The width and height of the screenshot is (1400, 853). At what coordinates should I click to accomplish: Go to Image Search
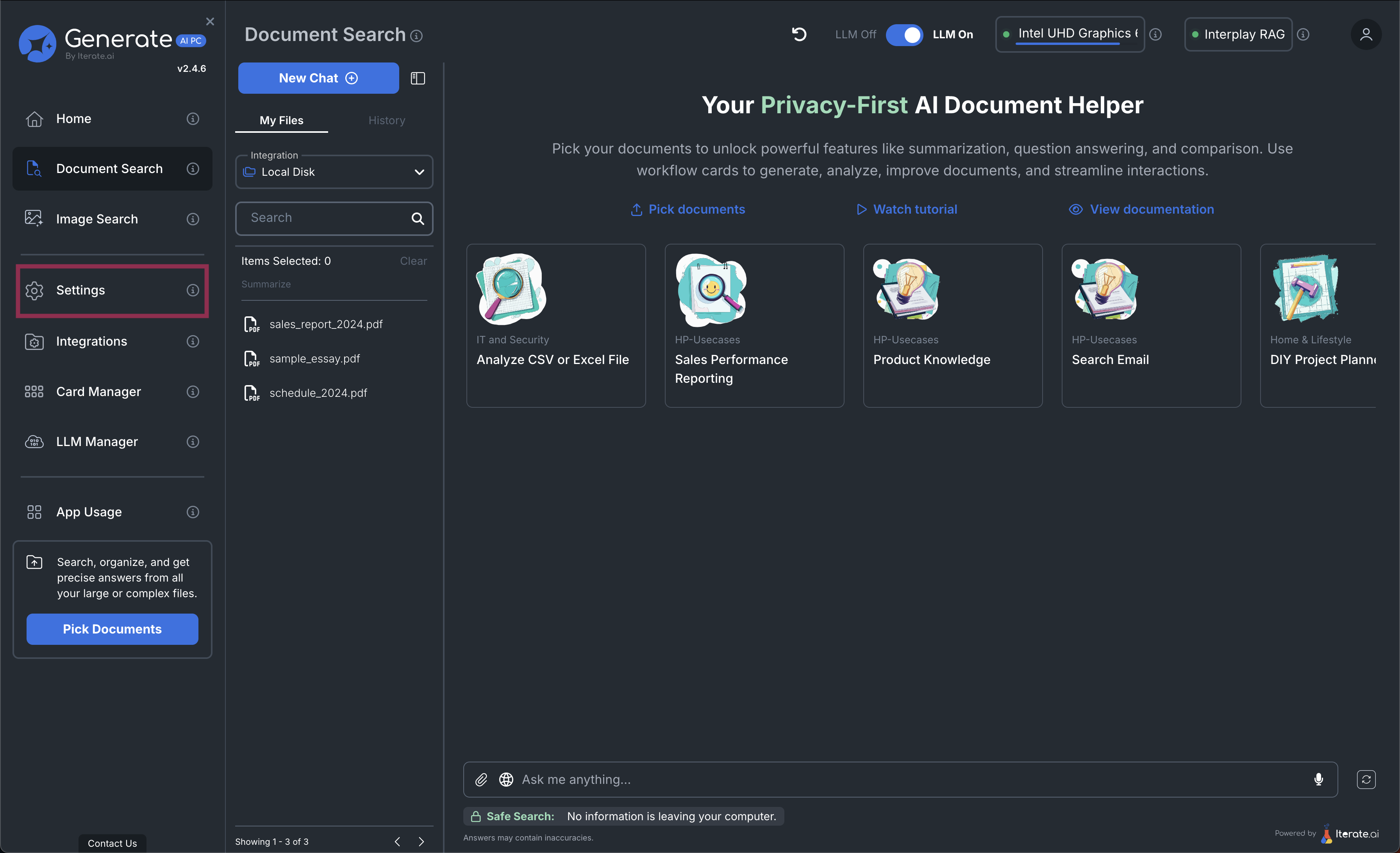click(112, 219)
